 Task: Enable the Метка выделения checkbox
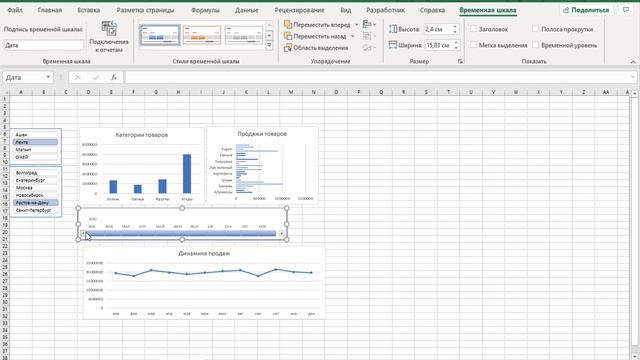pyautogui.click(x=473, y=45)
